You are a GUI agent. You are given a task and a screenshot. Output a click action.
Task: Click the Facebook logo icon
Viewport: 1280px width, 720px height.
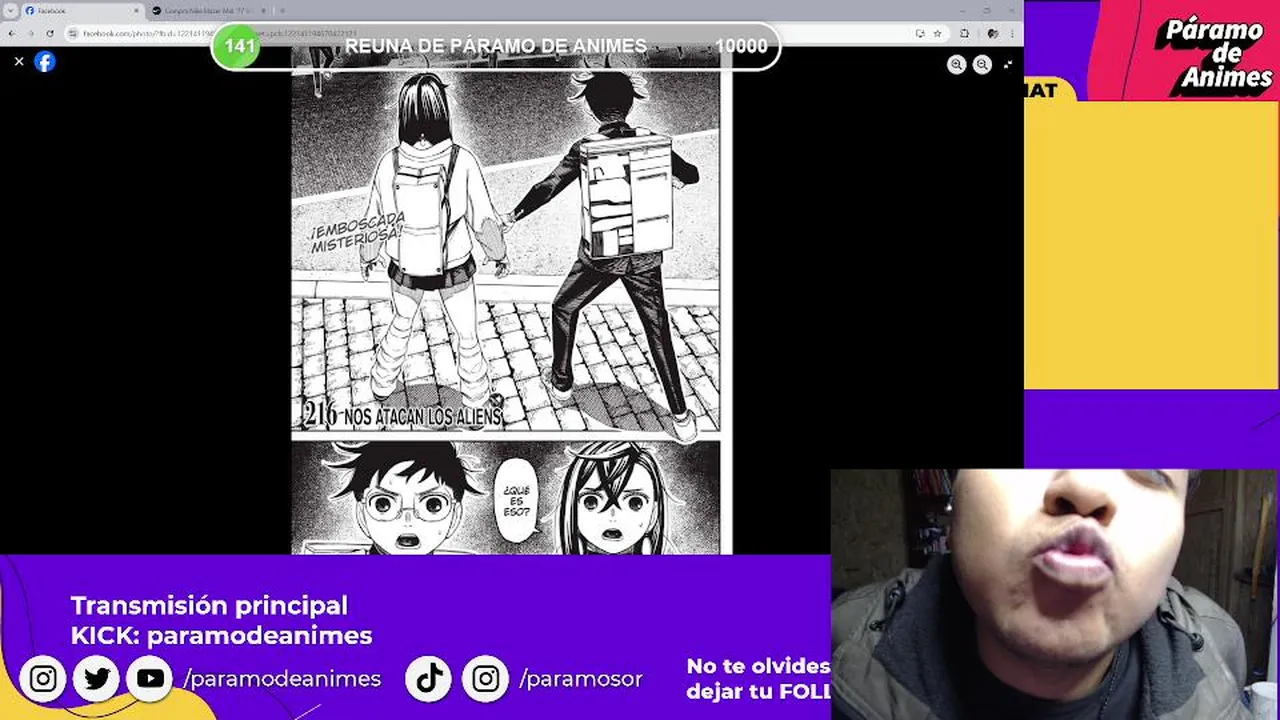45,61
